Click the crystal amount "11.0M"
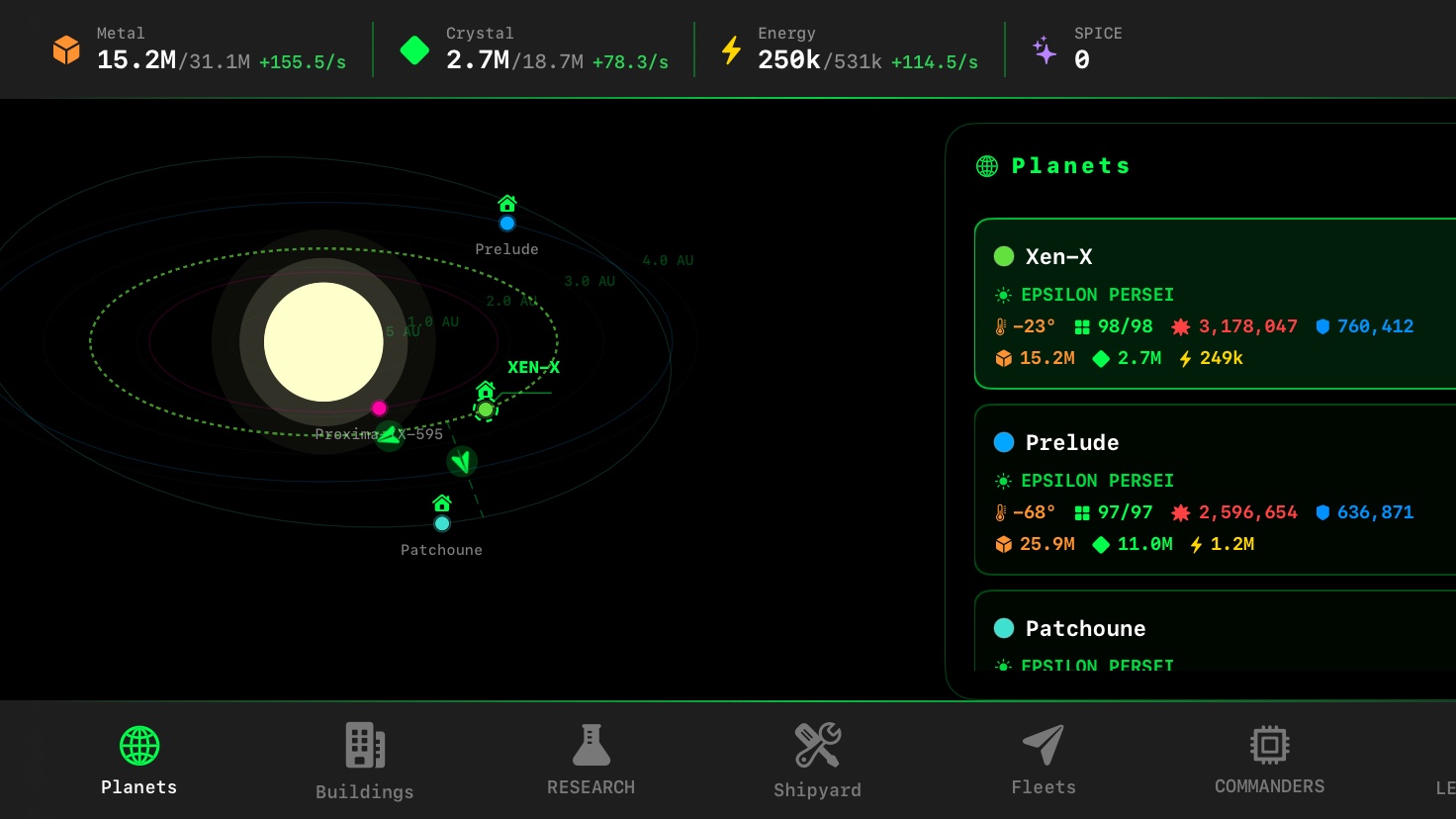Screen dimensions: 1456x819 tap(1145, 544)
